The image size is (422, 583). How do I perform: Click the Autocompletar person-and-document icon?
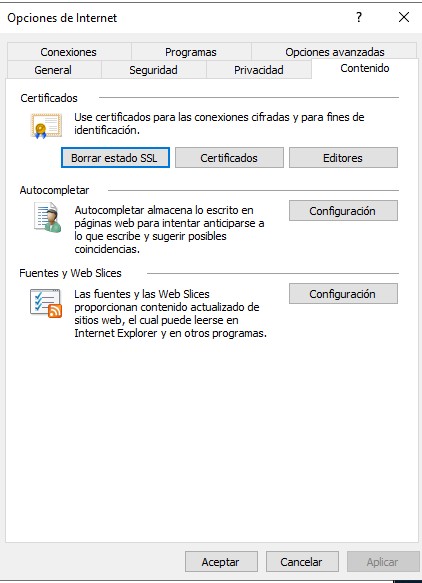pos(47,218)
